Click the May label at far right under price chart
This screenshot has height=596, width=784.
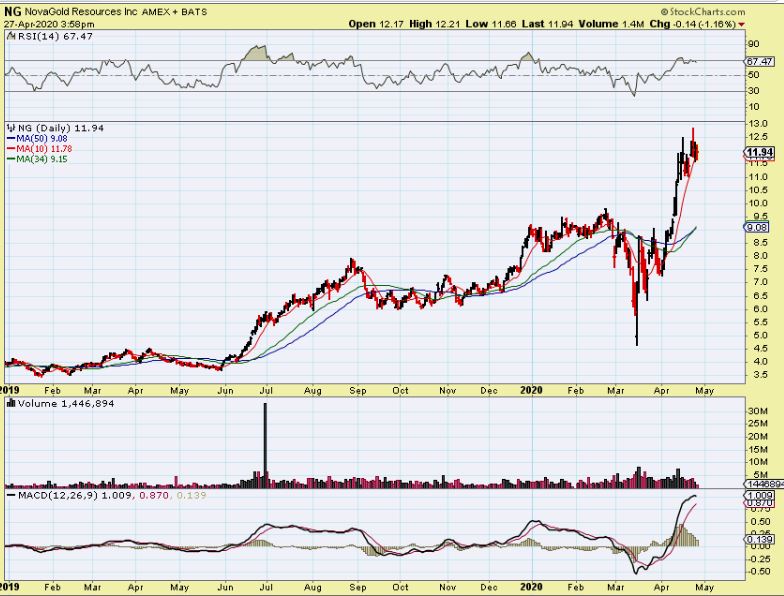(x=704, y=390)
